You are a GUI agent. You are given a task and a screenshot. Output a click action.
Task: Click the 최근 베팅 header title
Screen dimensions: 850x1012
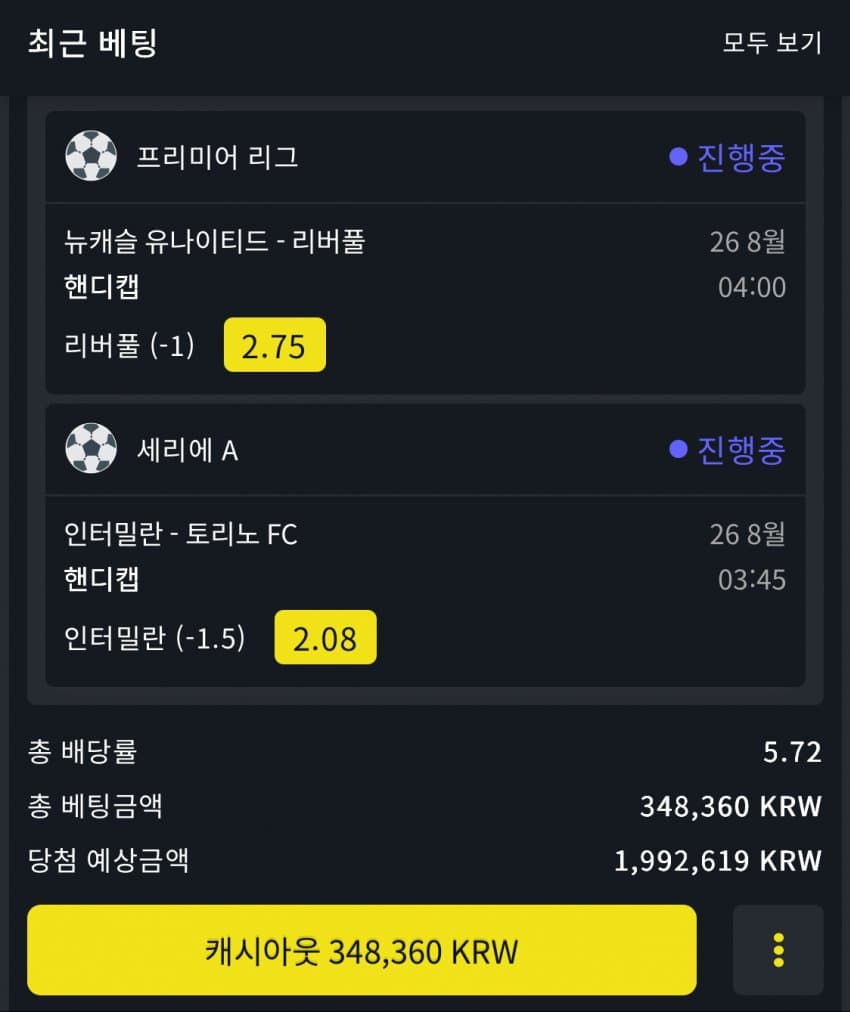coord(92,43)
